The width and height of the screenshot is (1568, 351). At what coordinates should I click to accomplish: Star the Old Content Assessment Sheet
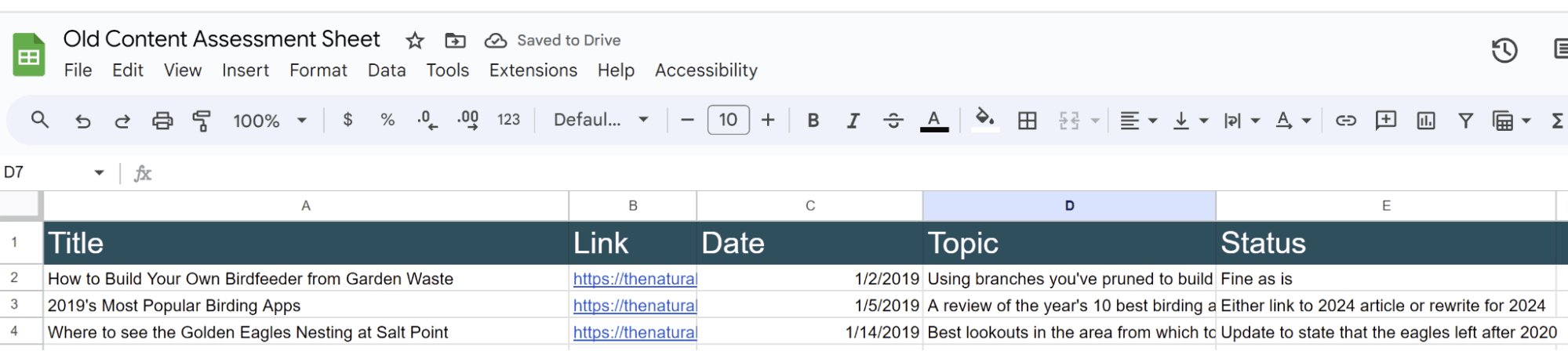[x=415, y=41]
